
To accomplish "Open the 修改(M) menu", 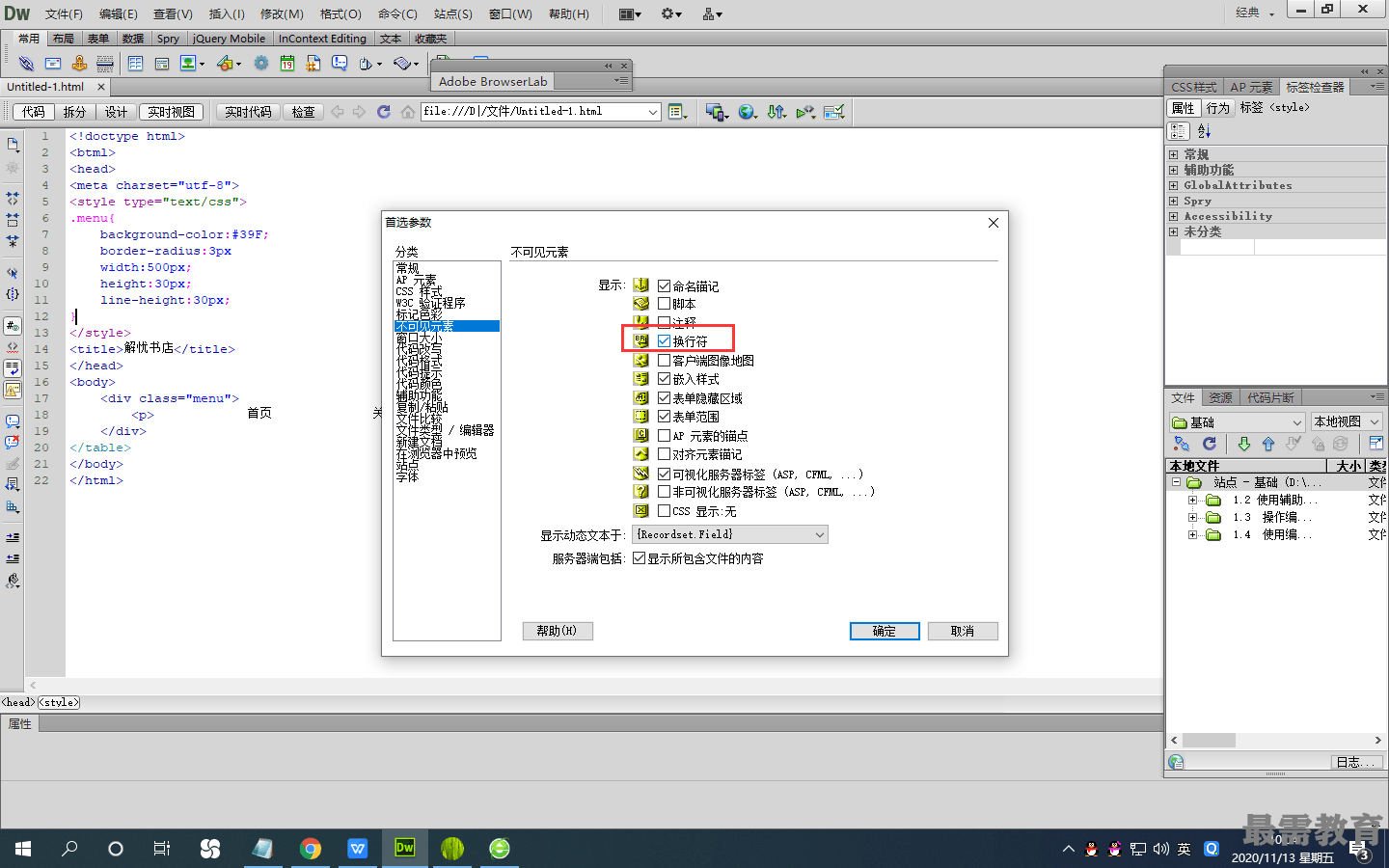I will [282, 14].
